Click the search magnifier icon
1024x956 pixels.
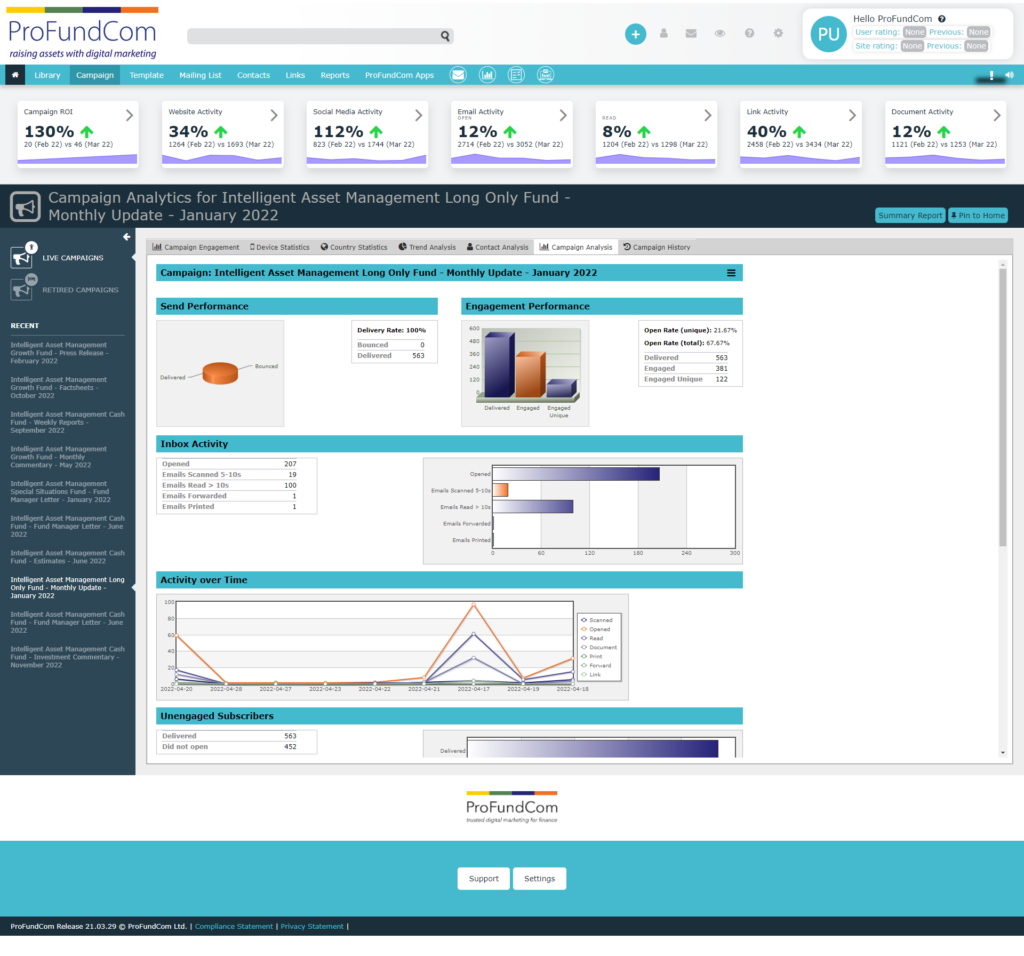[x=446, y=36]
